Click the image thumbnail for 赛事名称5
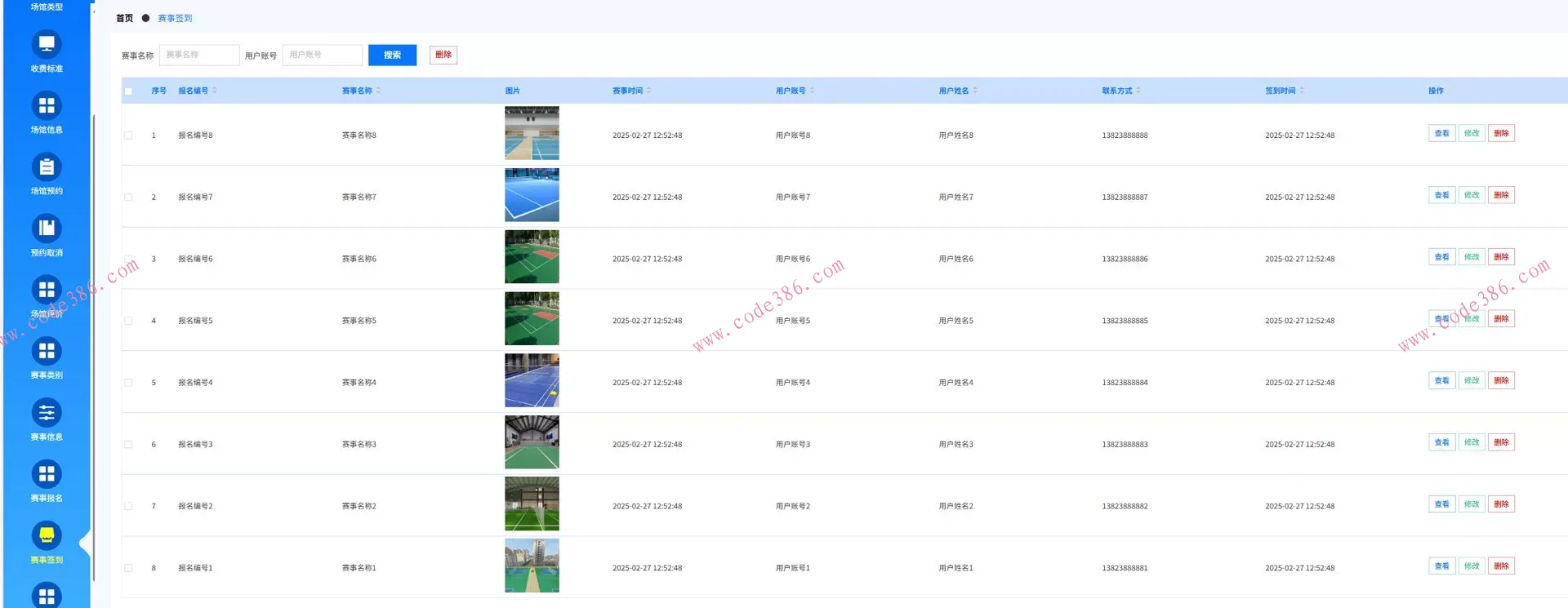The height and width of the screenshot is (608, 1568). (x=532, y=318)
